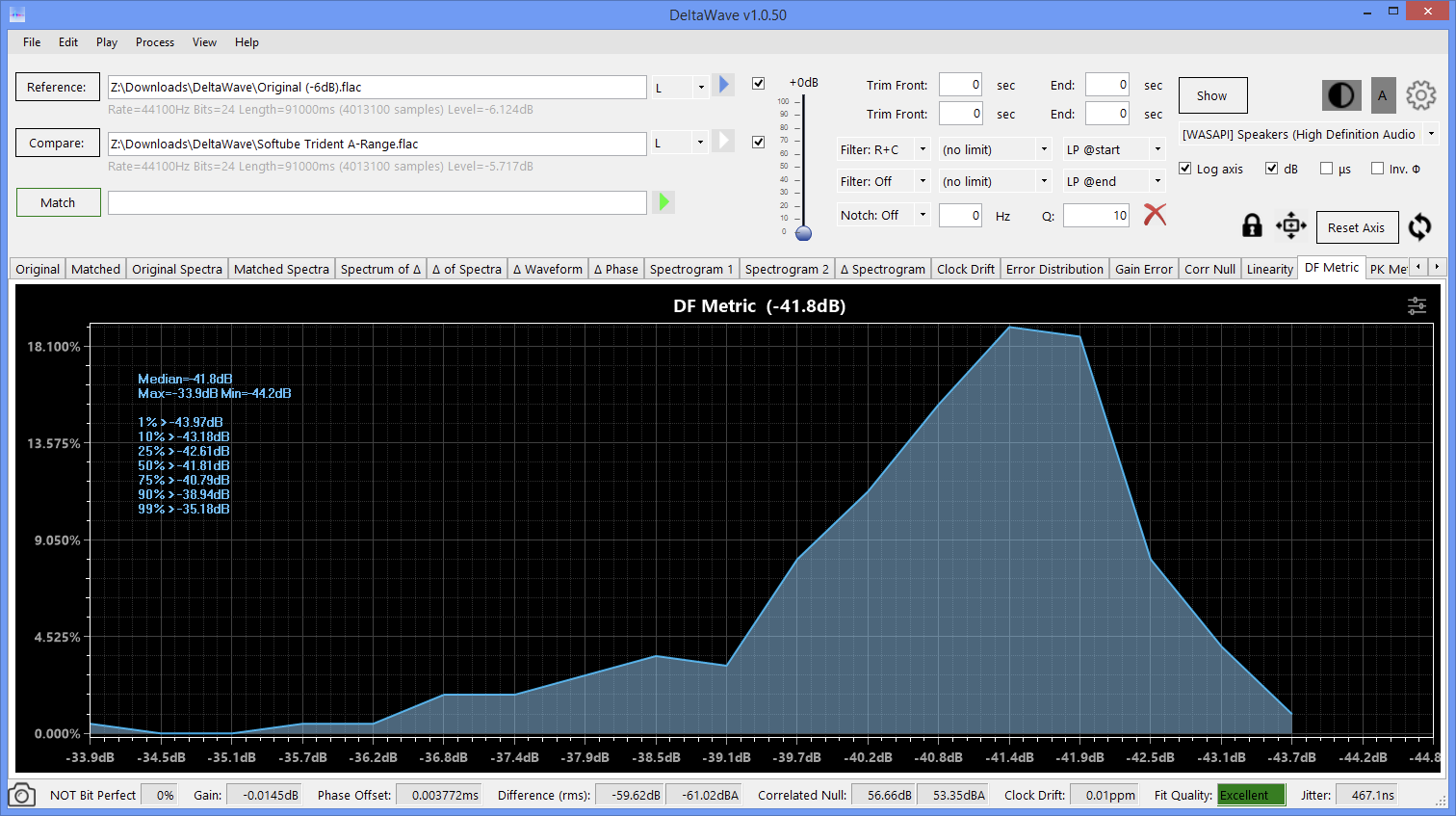Click the Fit Quality Excellent indicator
Viewport: 1456px width, 816px height.
pyautogui.click(x=1251, y=795)
